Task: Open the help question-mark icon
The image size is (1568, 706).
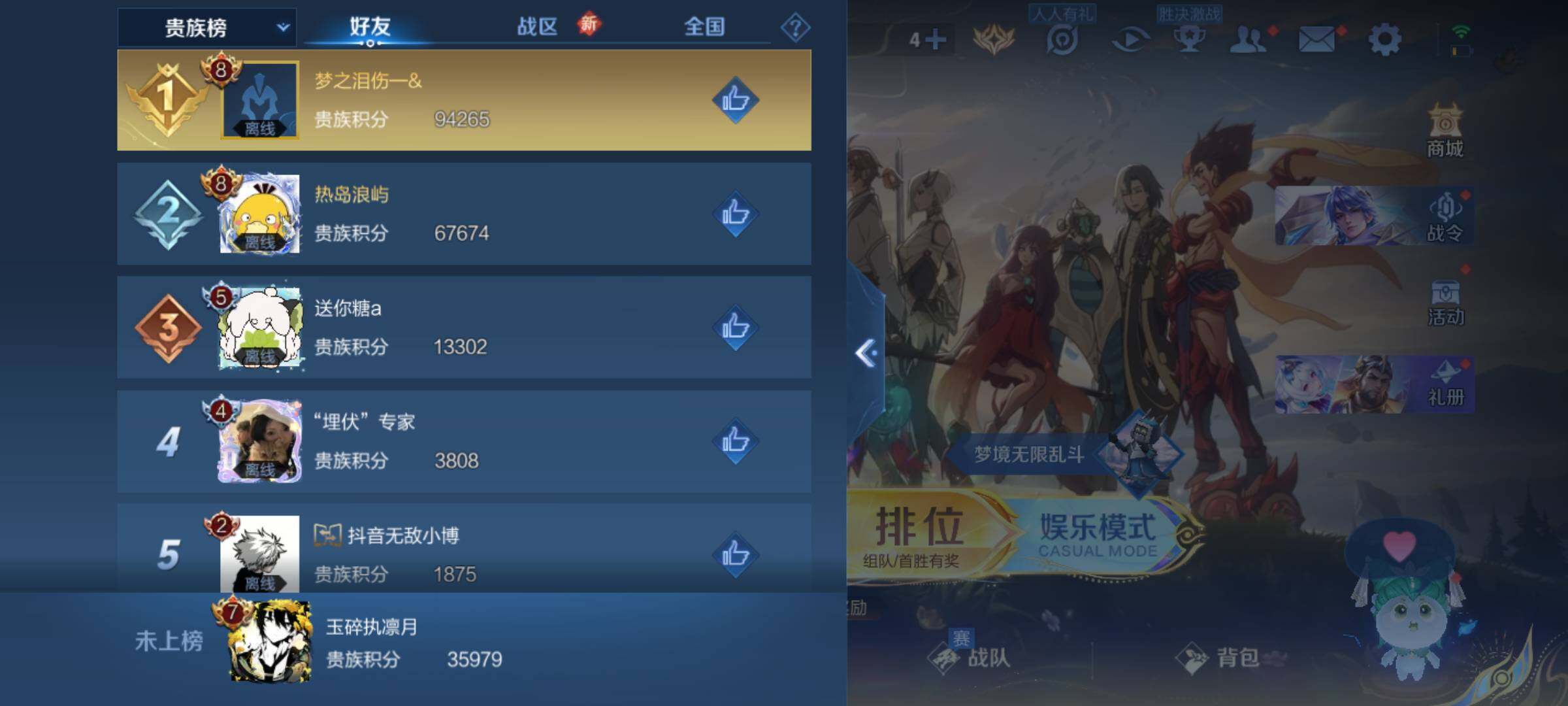Action: (795, 27)
